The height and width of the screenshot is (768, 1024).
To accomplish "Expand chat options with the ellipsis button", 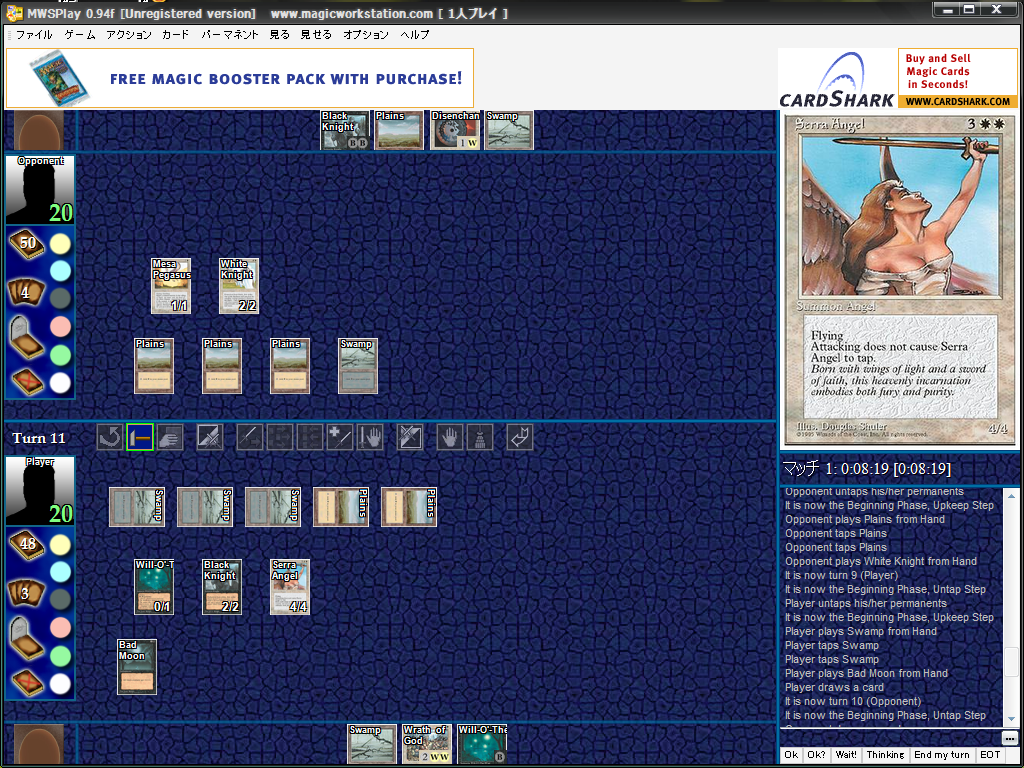I will click(x=1009, y=738).
